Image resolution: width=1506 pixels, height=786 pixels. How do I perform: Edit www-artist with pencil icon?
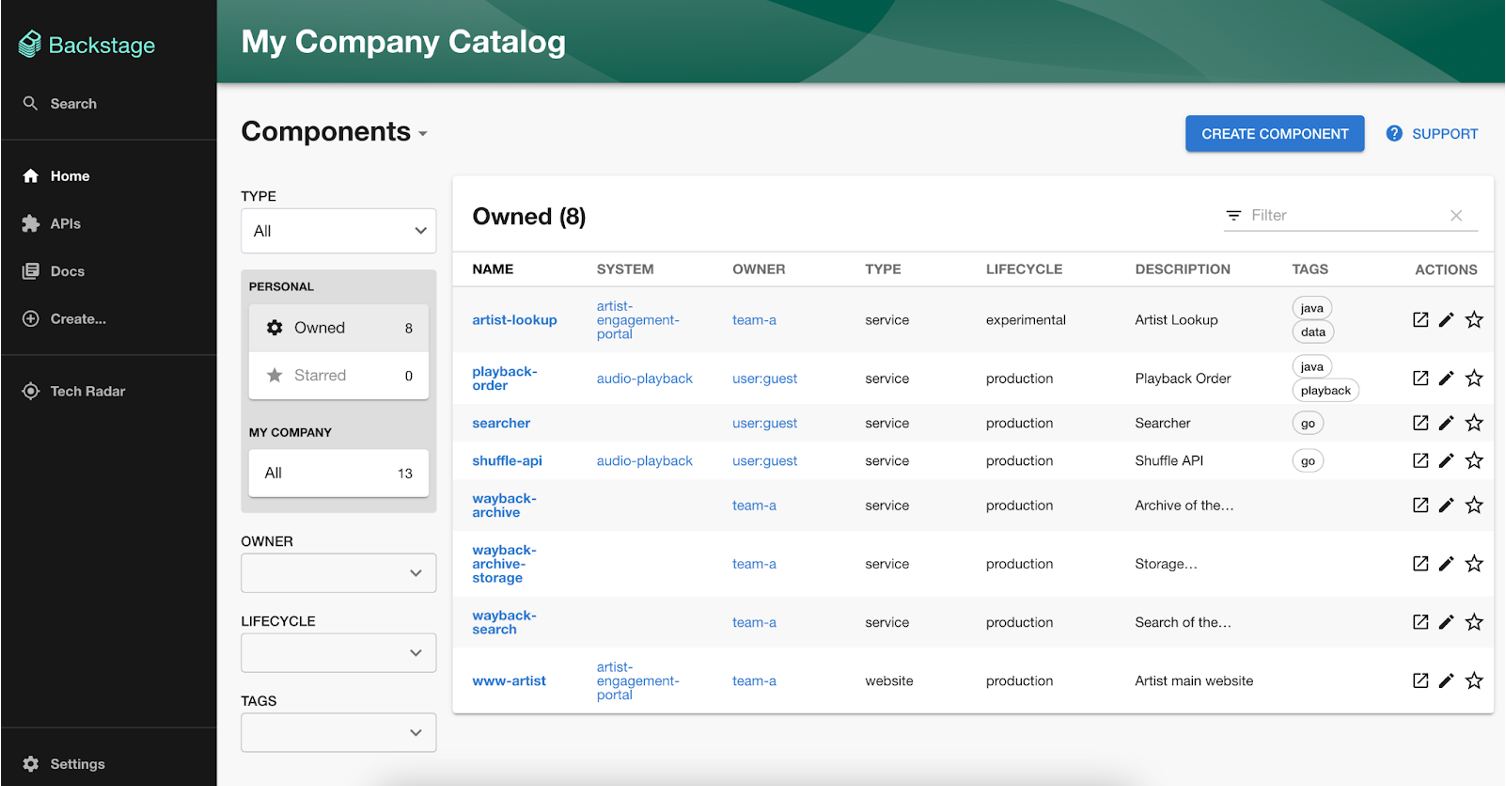coord(1446,681)
